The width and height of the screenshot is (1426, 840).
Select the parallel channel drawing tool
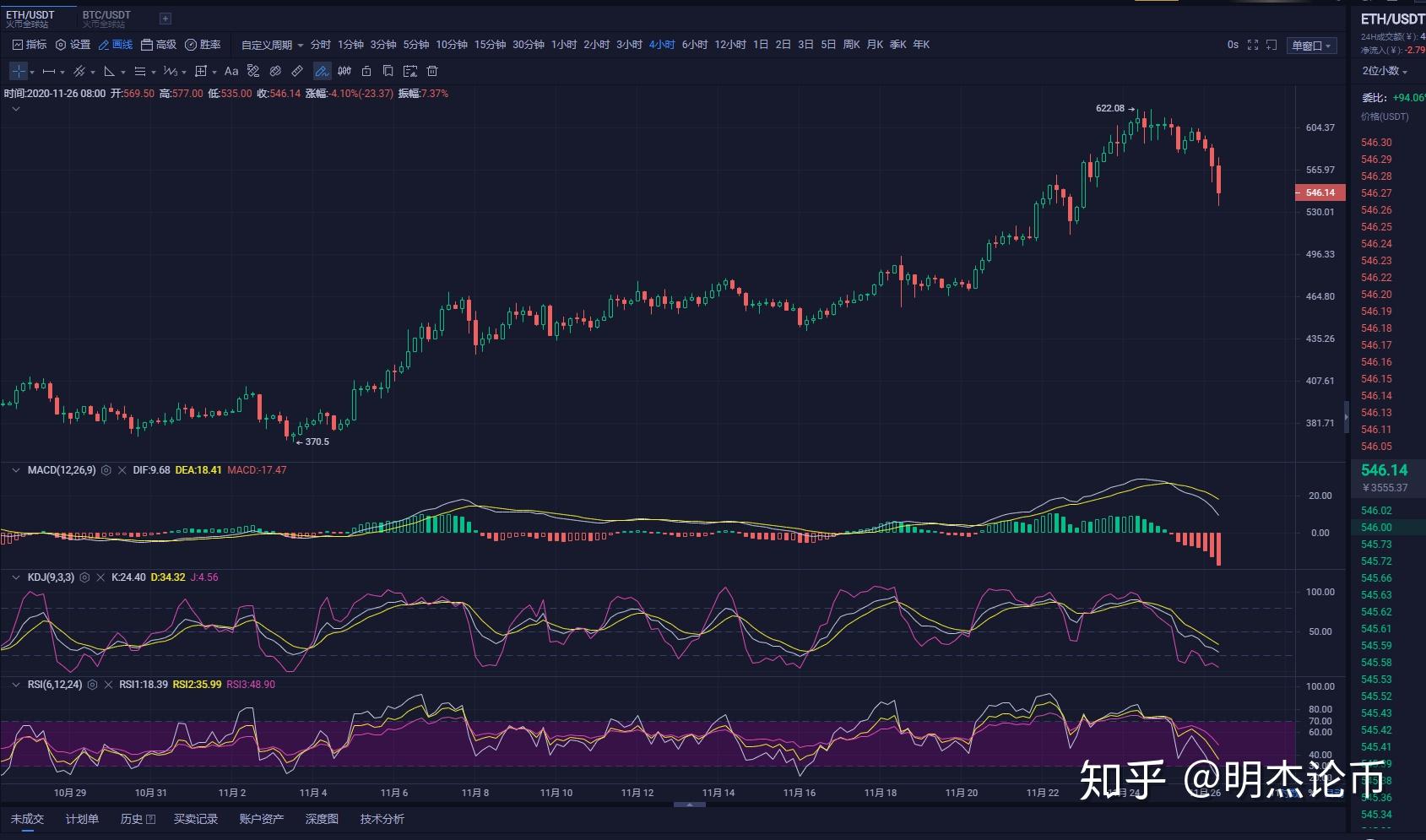[79, 72]
